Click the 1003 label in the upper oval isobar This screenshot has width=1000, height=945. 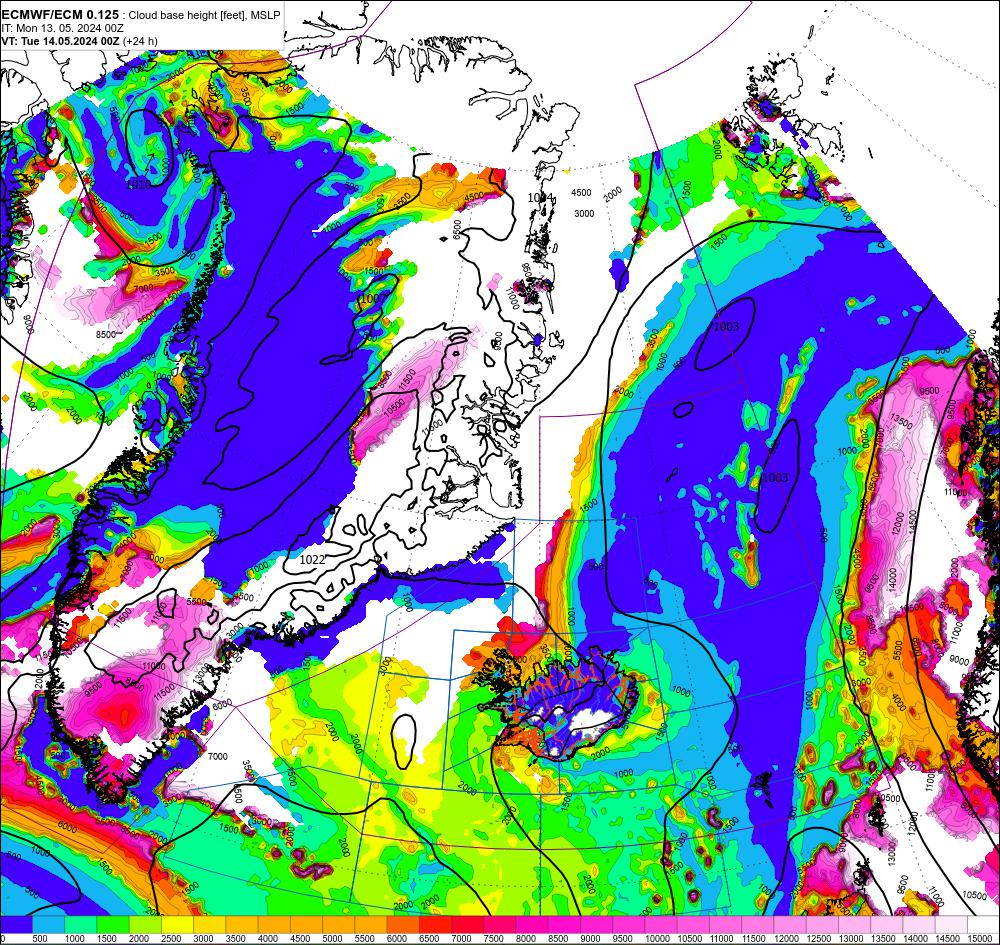[x=726, y=326]
